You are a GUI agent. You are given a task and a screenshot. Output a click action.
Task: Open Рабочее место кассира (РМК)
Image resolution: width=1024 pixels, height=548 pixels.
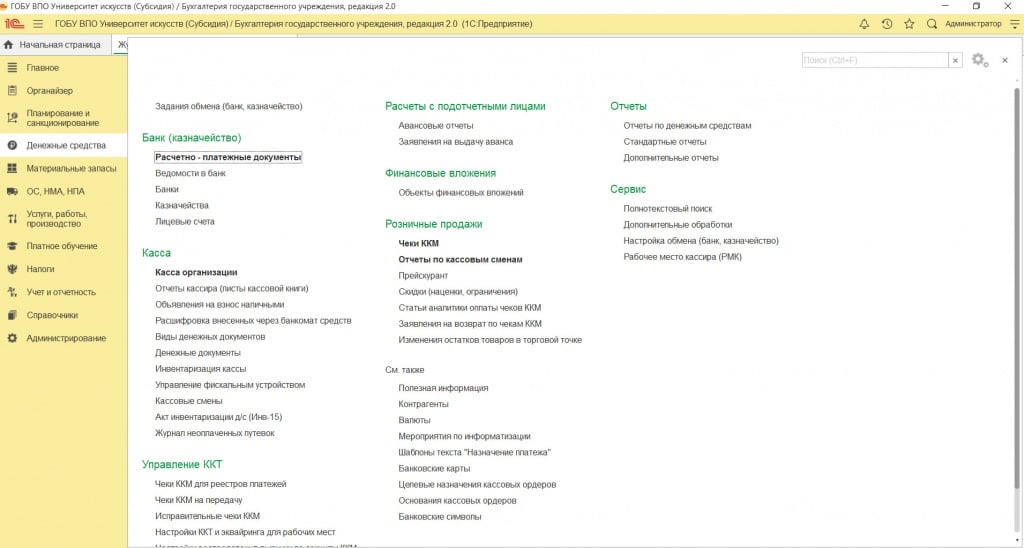[x=682, y=257]
